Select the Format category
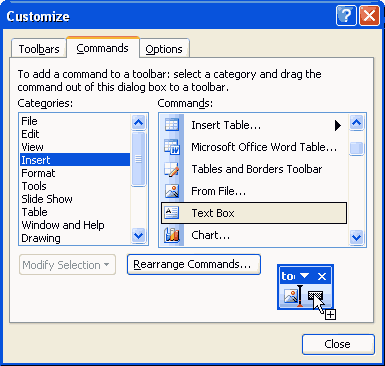 tap(75, 173)
